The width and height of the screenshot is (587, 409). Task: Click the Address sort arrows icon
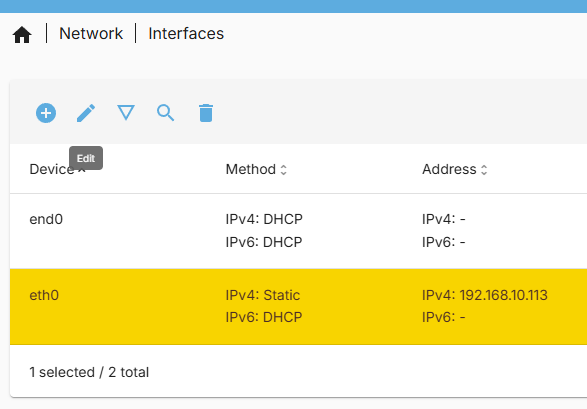(484, 170)
